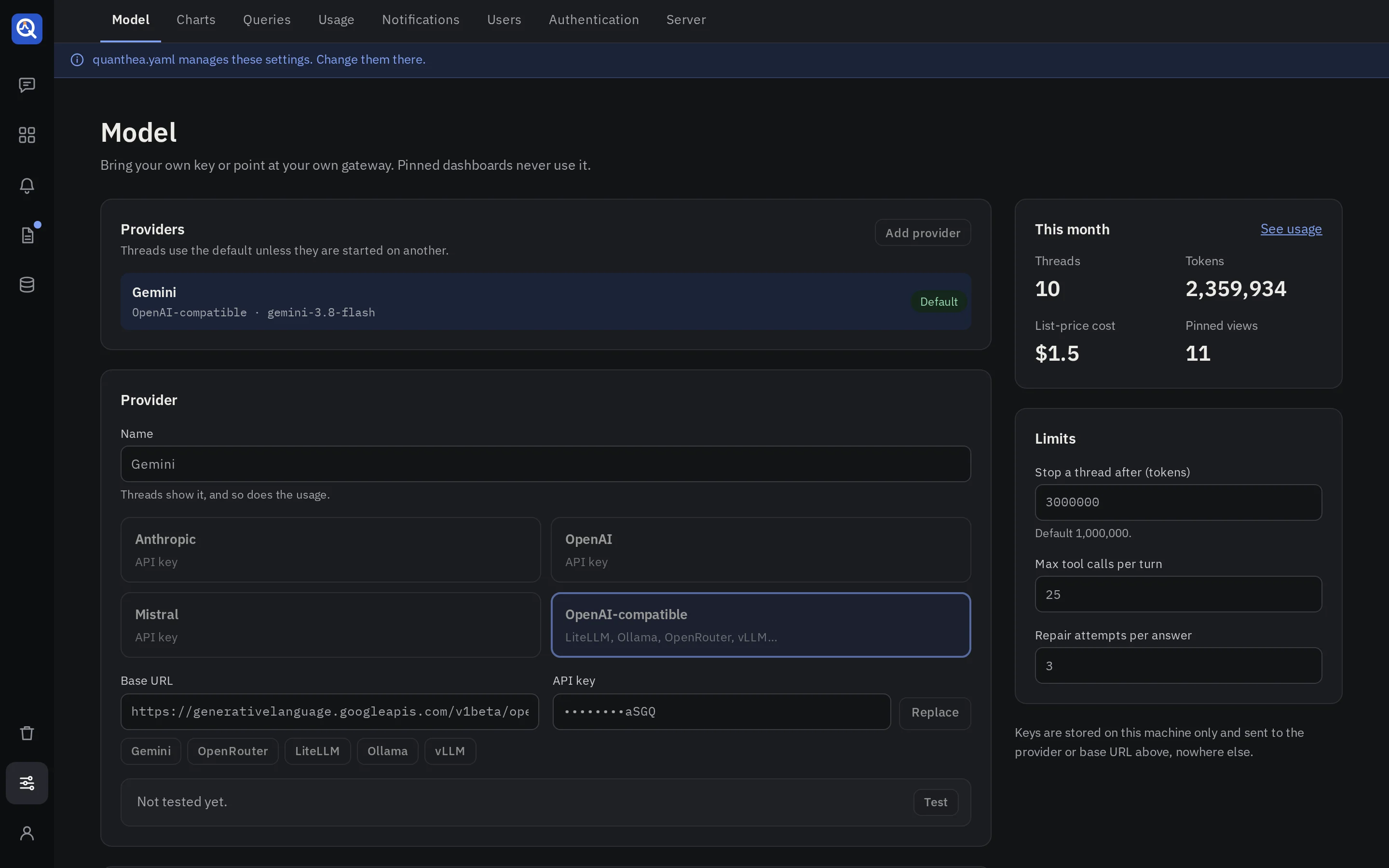The width and height of the screenshot is (1389, 868).
Task: Open the Server tab
Action: [686, 20]
